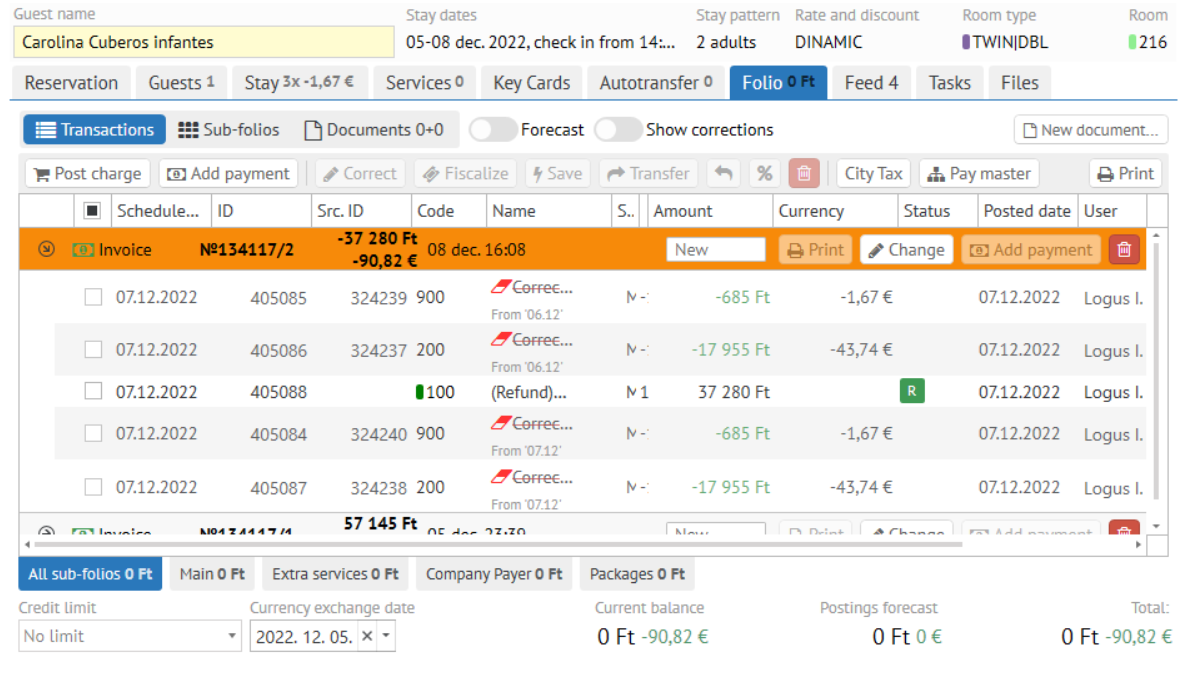Screen dimensions: 1189x673
Task: Toggle the select-all checkbox in table header
Action: [92, 211]
